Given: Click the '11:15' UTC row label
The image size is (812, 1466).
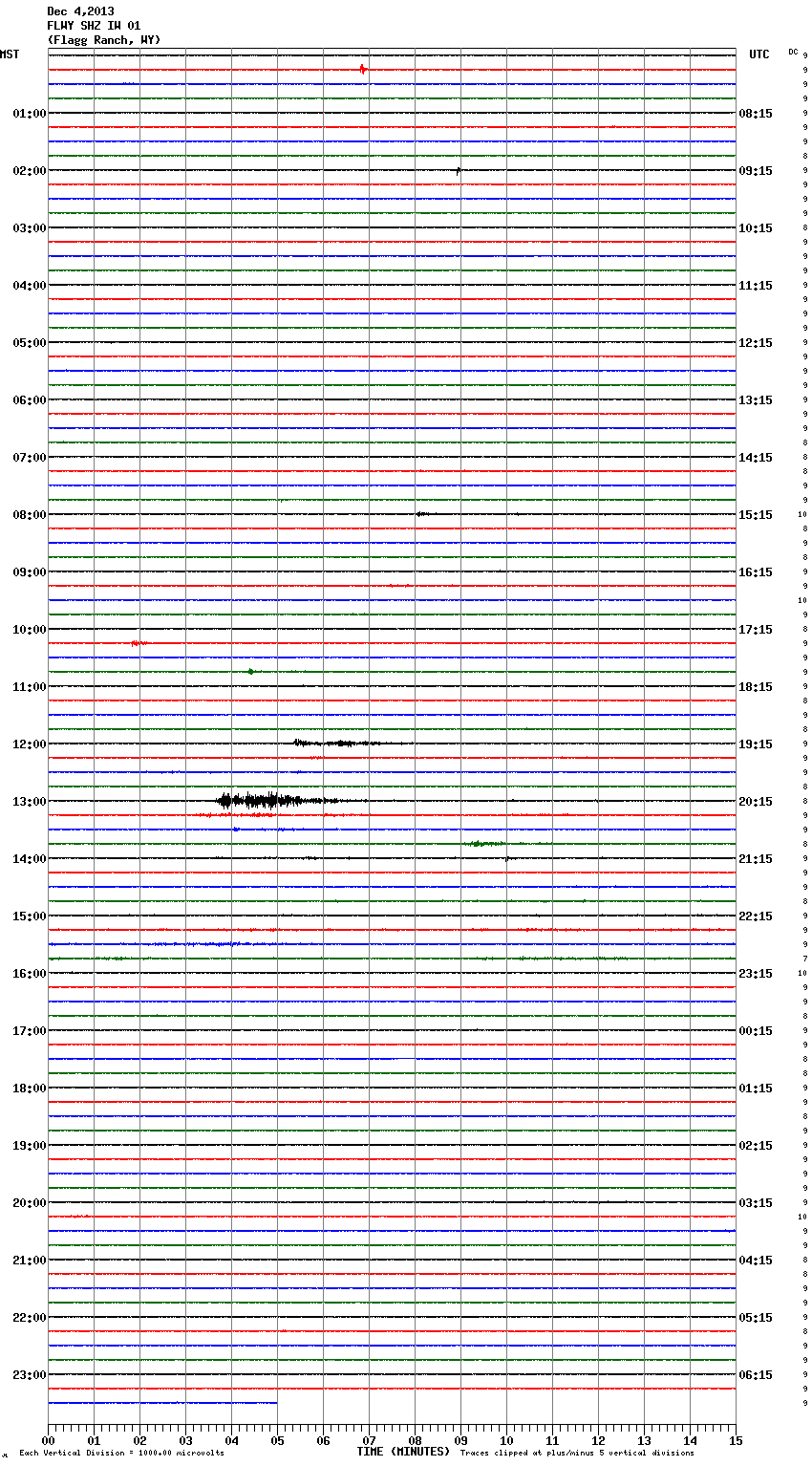Looking at the screenshot, I should tap(756, 286).
